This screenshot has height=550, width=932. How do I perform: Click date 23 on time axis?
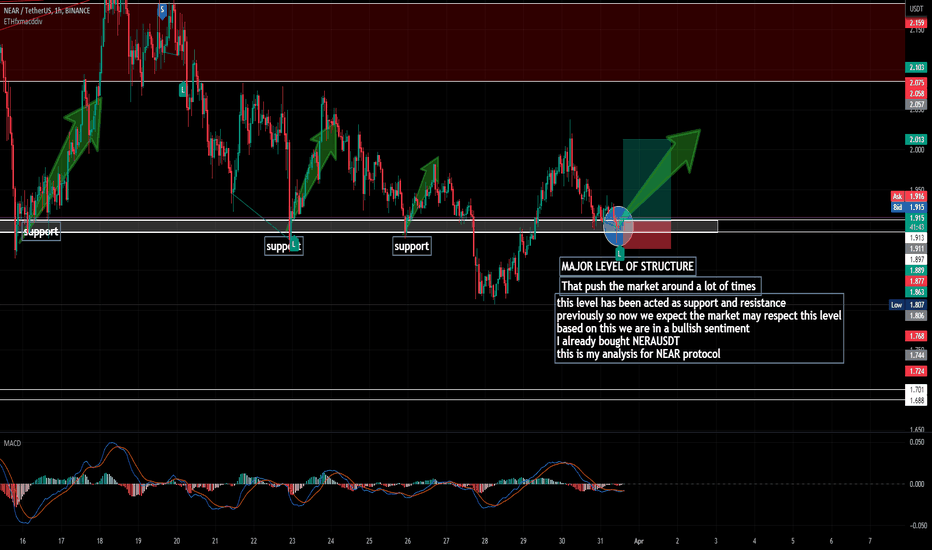click(292, 541)
